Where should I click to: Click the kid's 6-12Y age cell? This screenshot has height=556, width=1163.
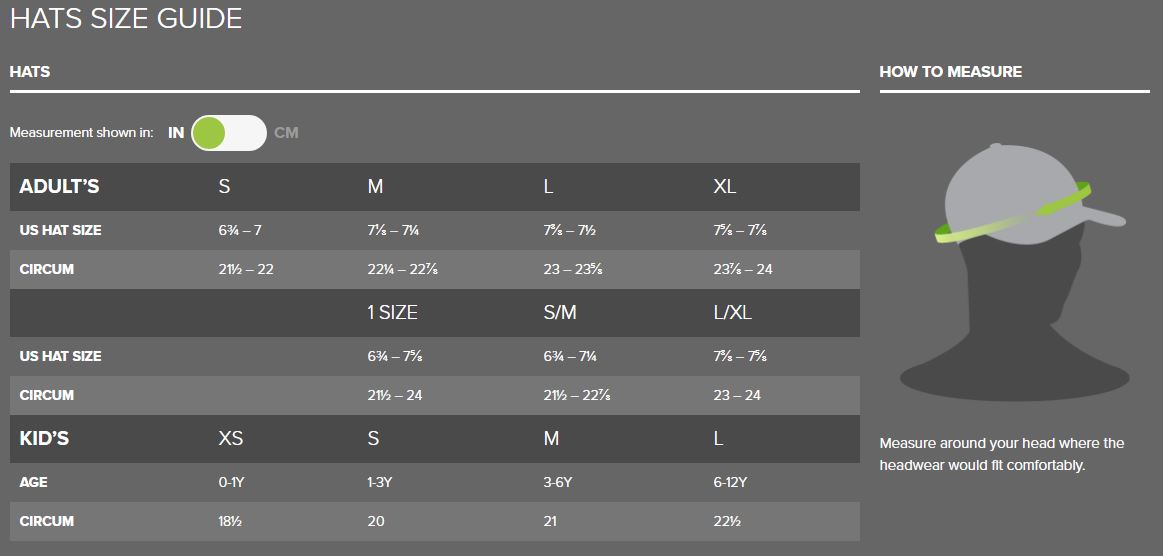pyautogui.click(x=730, y=482)
